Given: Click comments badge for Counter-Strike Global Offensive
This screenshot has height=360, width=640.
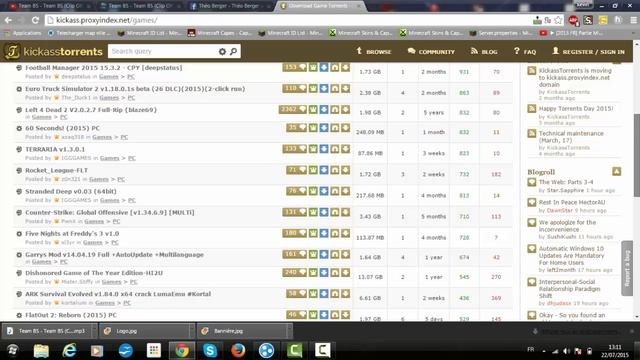Looking at the screenshot, I should click(294, 212).
